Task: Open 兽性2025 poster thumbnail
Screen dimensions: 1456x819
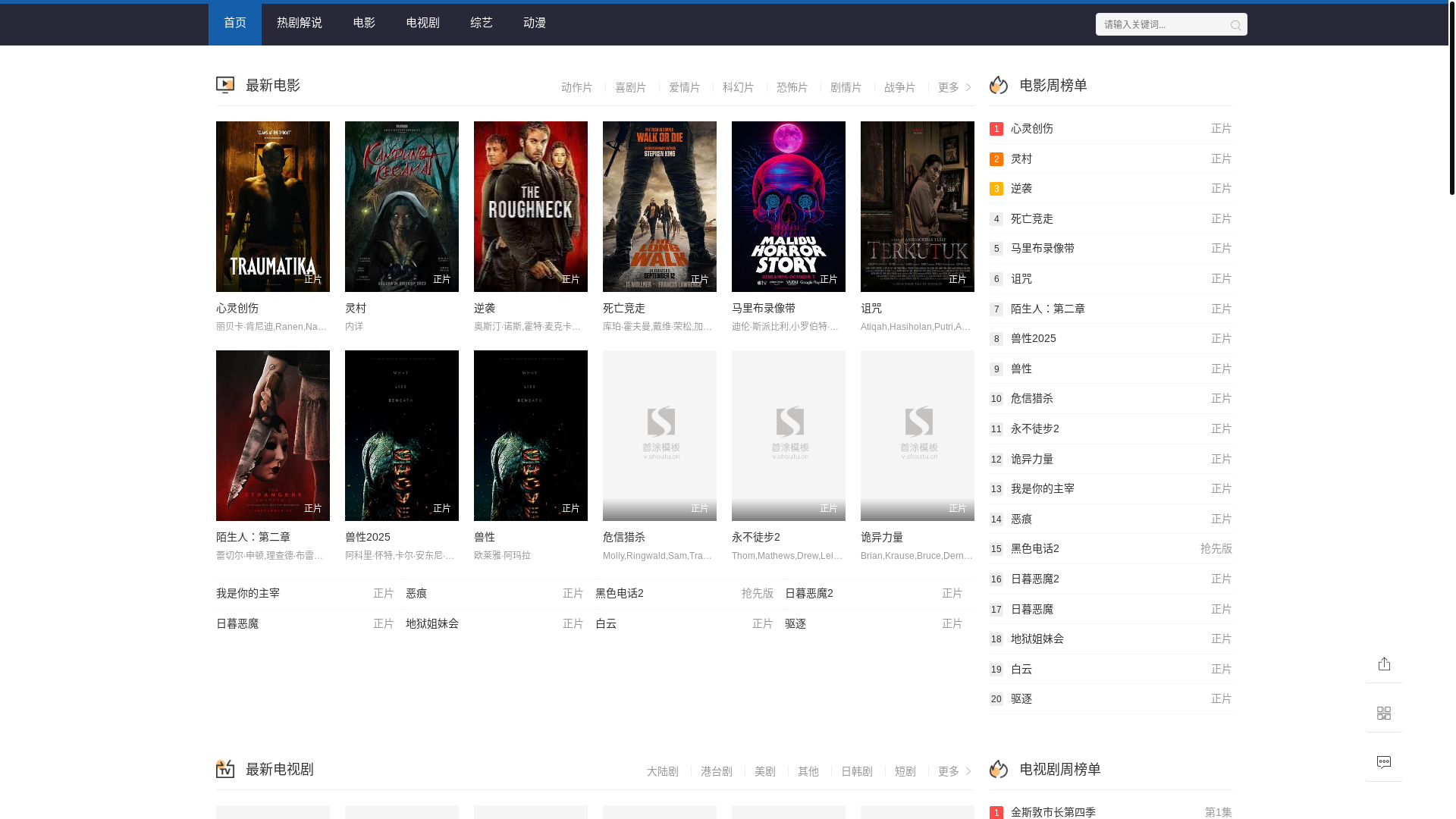Action: click(x=402, y=435)
